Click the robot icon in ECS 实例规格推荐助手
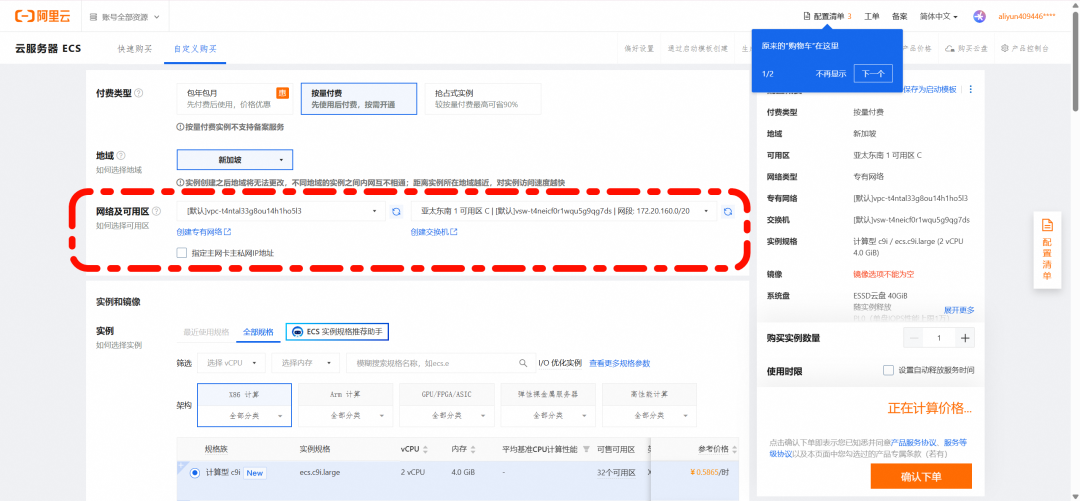The height and width of the screenshot is (501, 1080). pyautogui.click(x=298, y=332)
